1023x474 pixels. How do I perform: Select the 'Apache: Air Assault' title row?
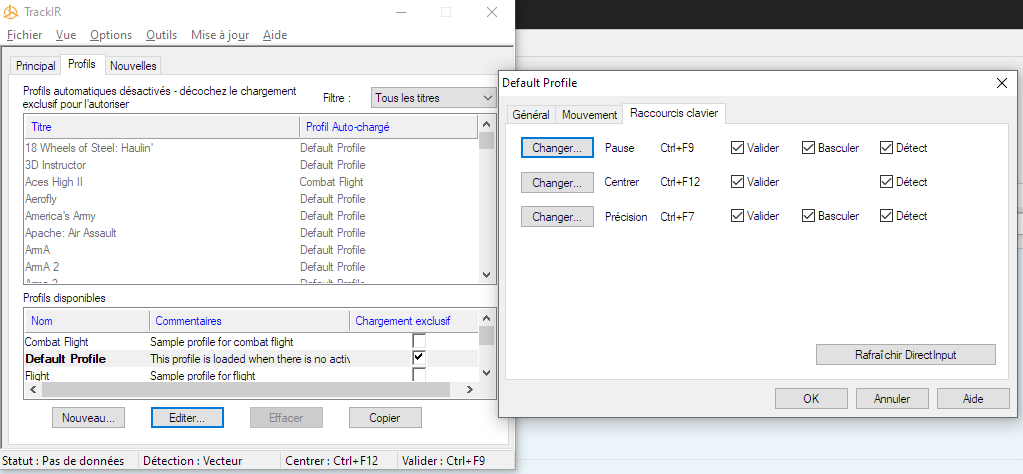251,233
